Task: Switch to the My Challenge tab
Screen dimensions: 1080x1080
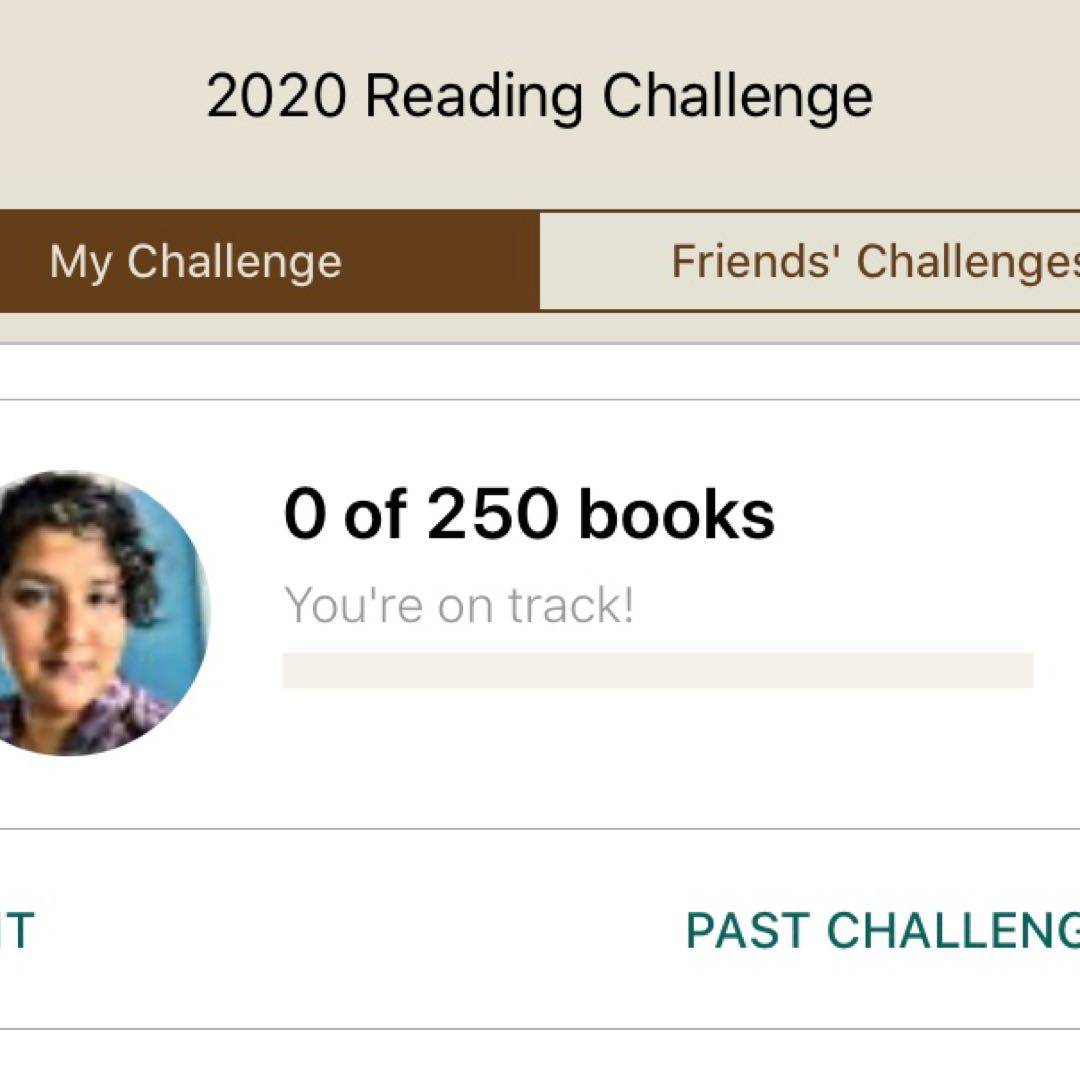Action: (x=196, y=262)
